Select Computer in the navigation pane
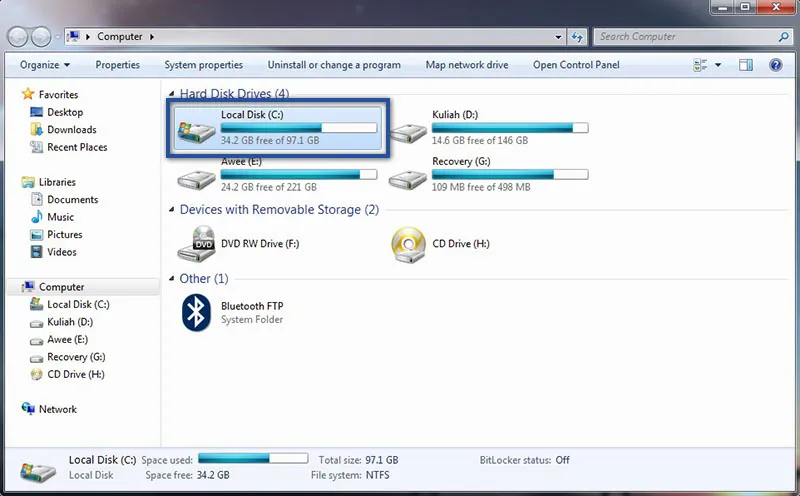The width and height of the screenshot is (800, 496). click(61, 287)
